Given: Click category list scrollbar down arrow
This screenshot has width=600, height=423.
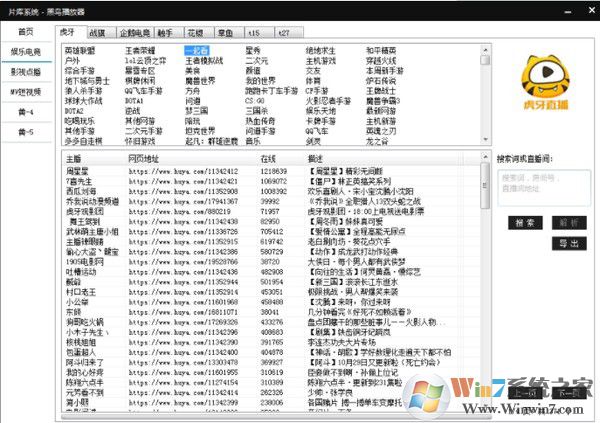Looking at the screenshot, I should [485, 140].
